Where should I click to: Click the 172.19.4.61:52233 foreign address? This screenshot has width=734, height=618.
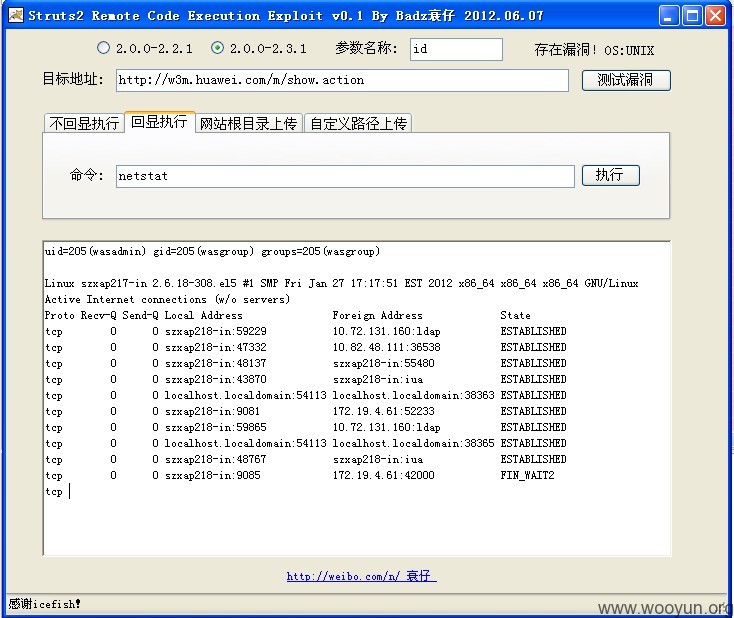(383, 411)
